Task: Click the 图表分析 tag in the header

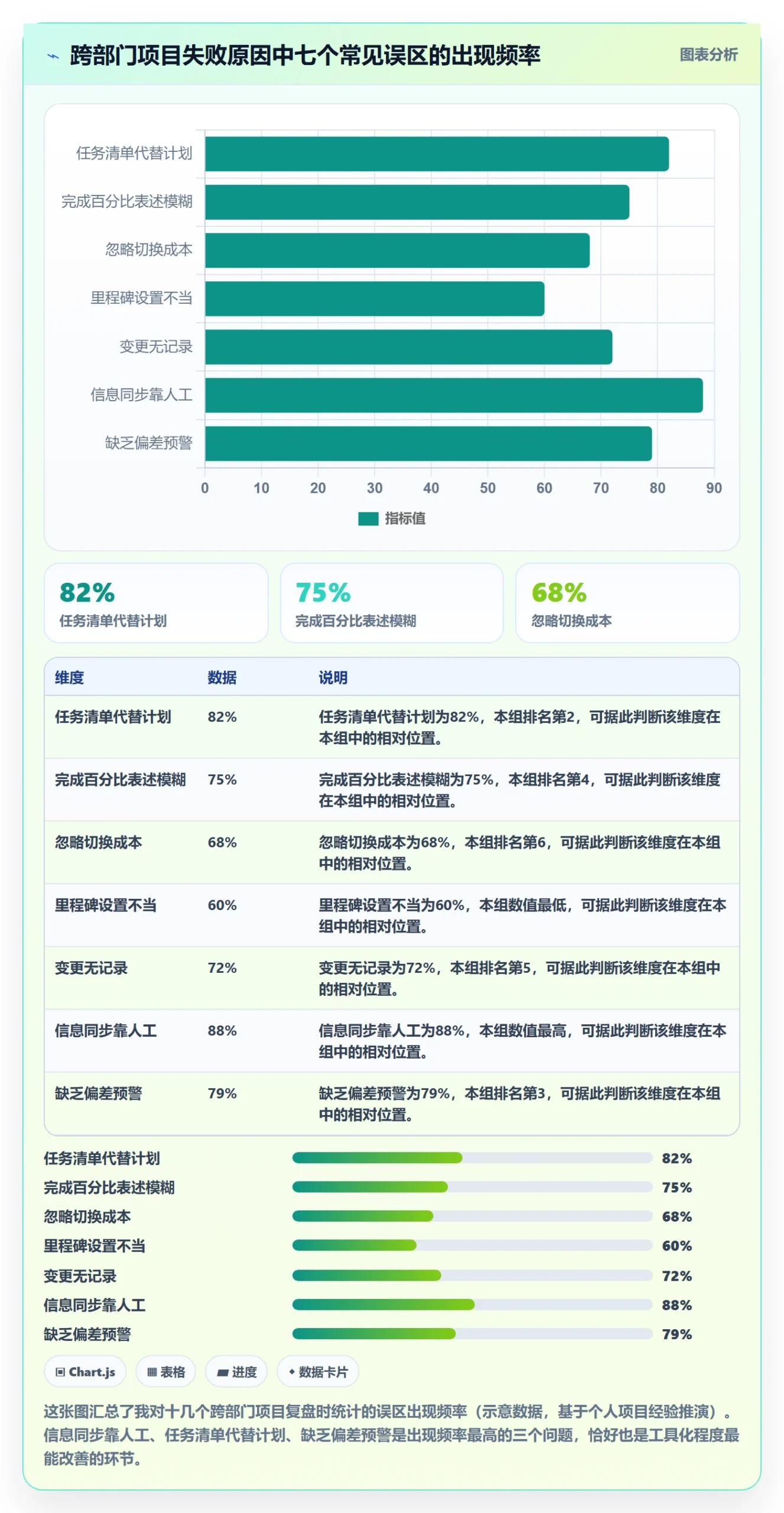Action: [708, 55]
